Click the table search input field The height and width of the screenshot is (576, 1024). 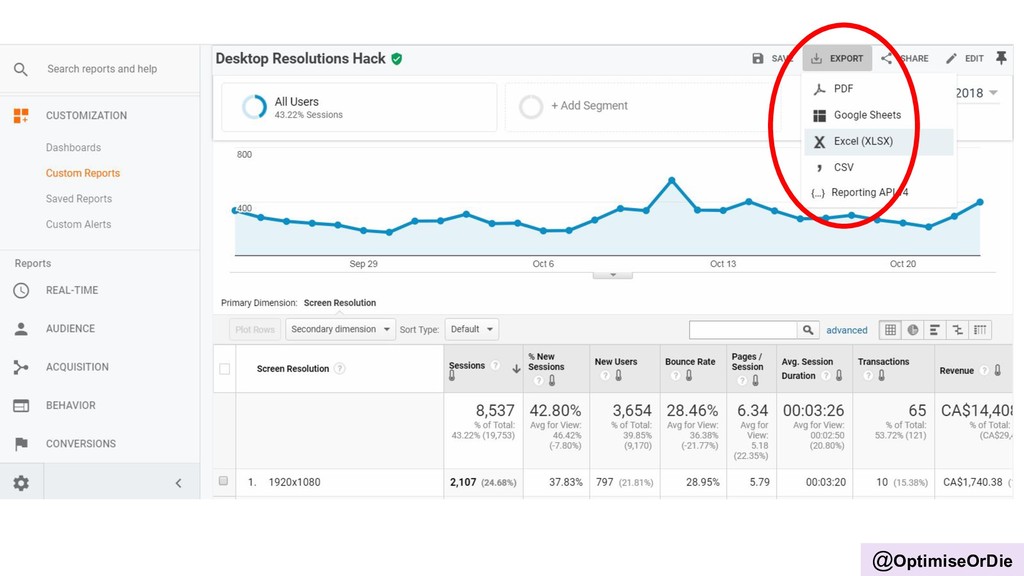(x=743, y=330)
